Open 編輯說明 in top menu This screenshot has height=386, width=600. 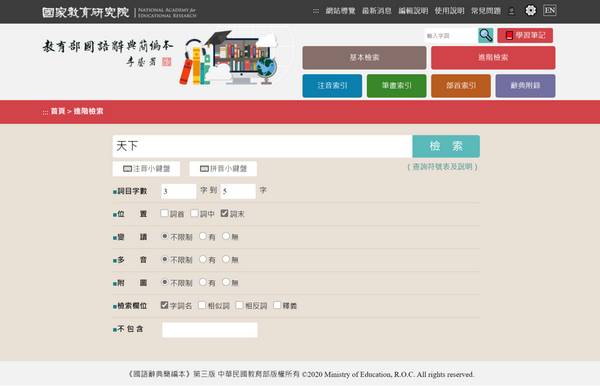coord(413,11)
